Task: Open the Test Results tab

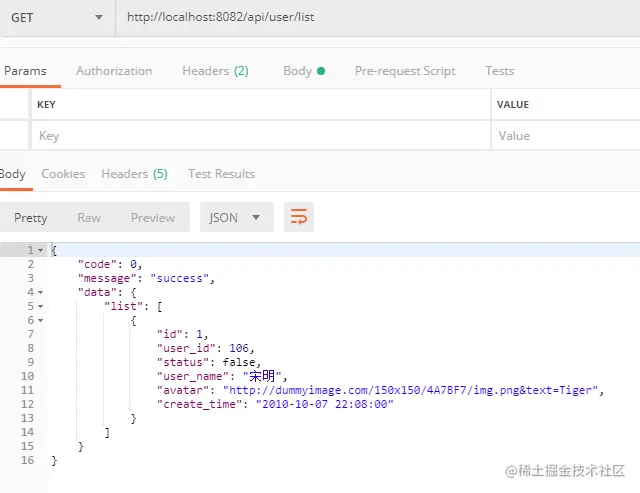Action: tap(221, 174)
